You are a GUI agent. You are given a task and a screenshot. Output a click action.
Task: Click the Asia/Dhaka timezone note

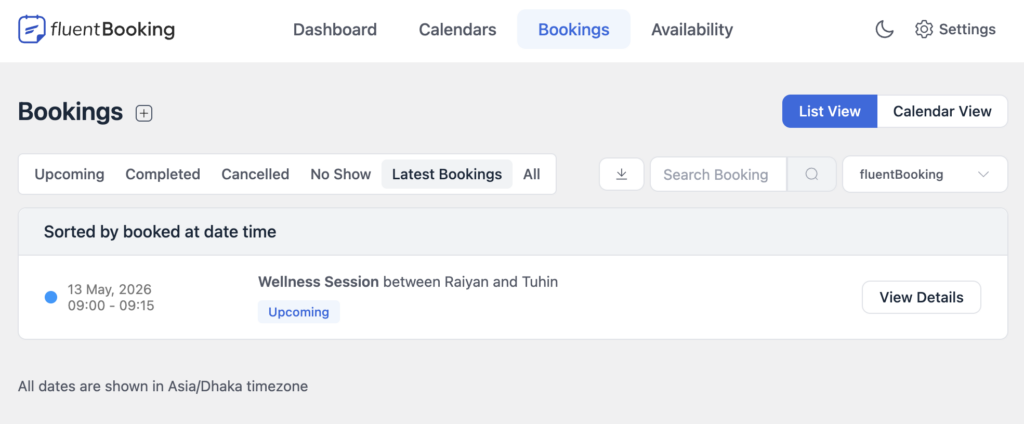163,386
